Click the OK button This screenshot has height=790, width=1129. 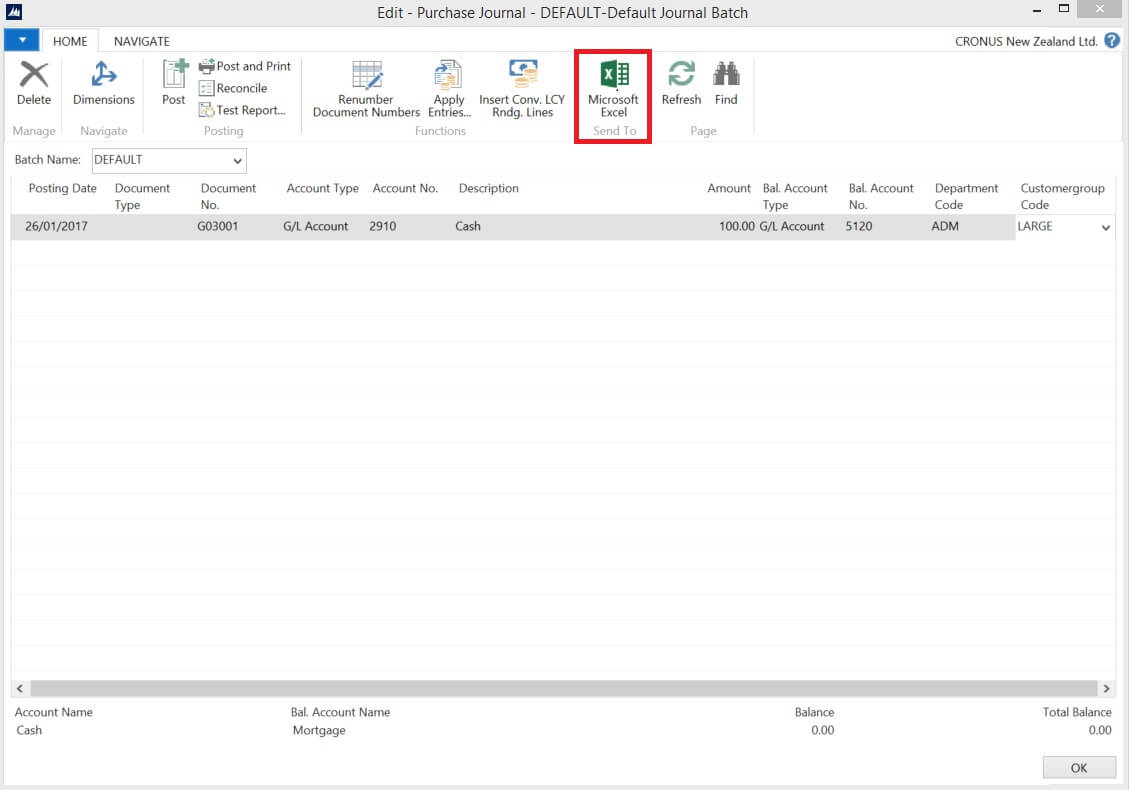point(1079,768)
